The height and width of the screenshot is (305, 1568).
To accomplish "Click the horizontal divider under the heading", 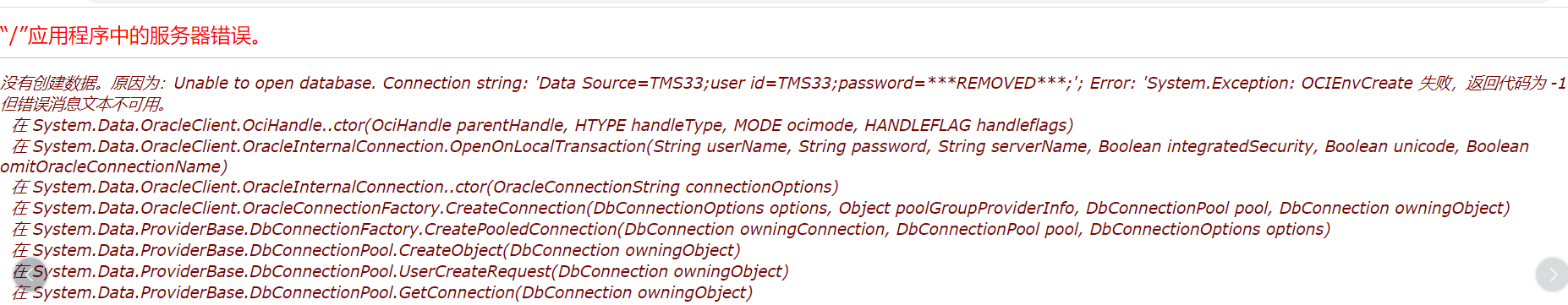I will 784,57.
